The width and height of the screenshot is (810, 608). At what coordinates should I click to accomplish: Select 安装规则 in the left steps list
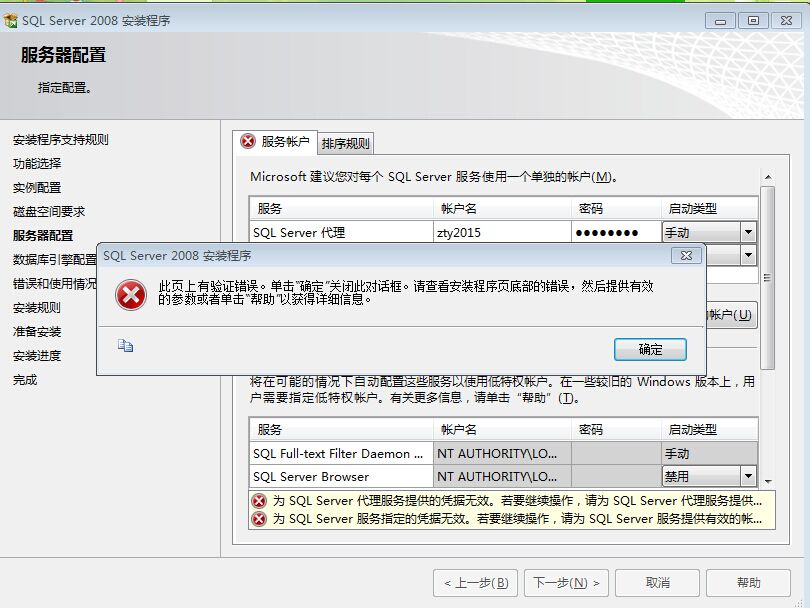[x=37, y=308]
